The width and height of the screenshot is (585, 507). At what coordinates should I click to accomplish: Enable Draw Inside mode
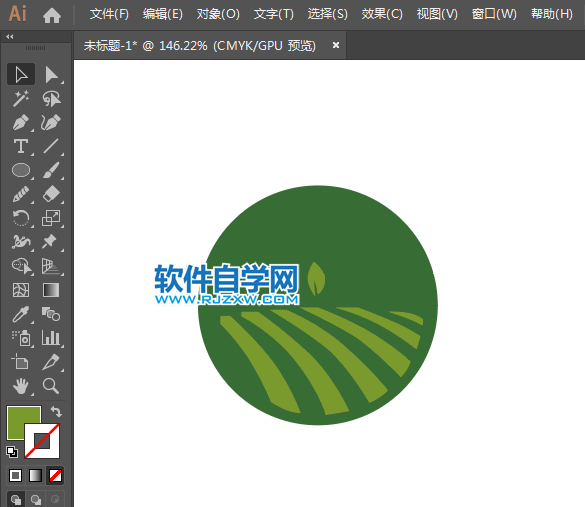coord(55,500)
